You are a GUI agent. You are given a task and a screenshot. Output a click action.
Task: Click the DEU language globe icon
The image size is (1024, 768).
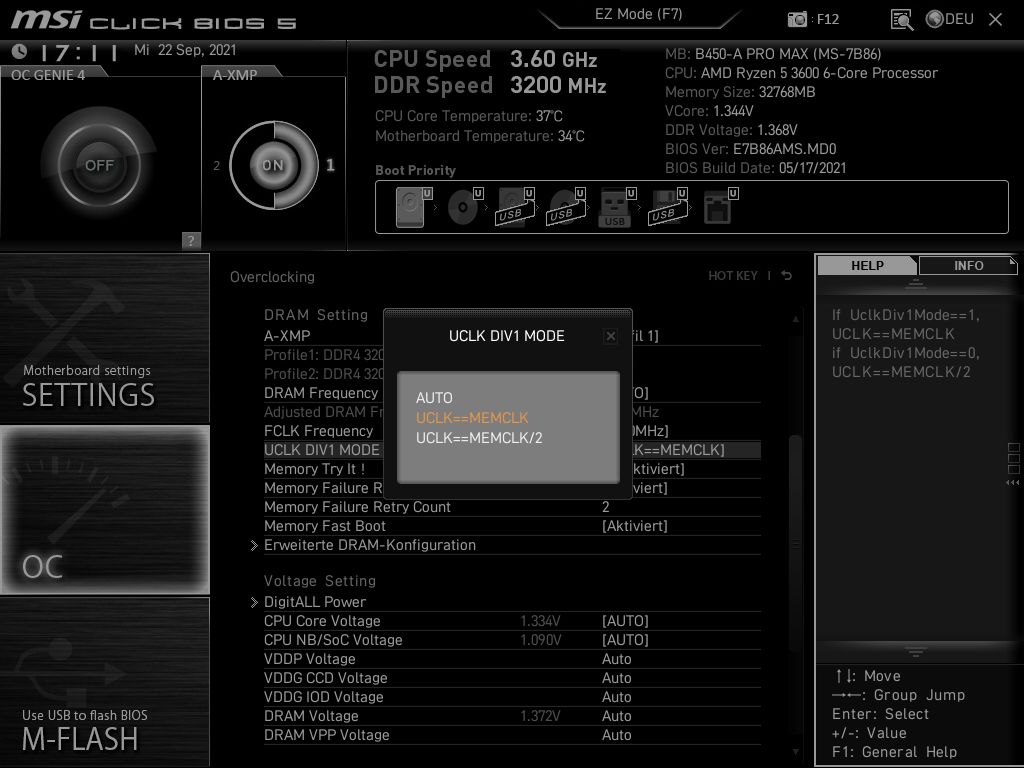(933, 18)
